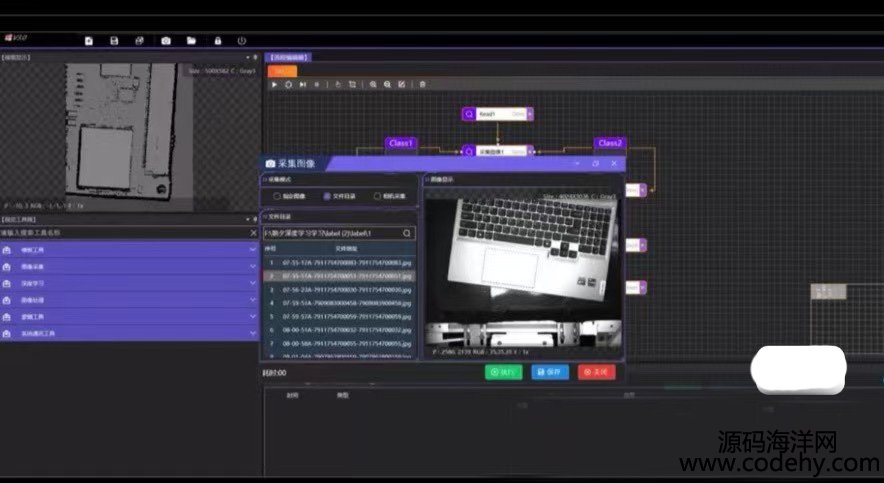The height and width of the screenshot is (483, 884).
Task: Select the Class1 node label
Action: tap(401, 143)
